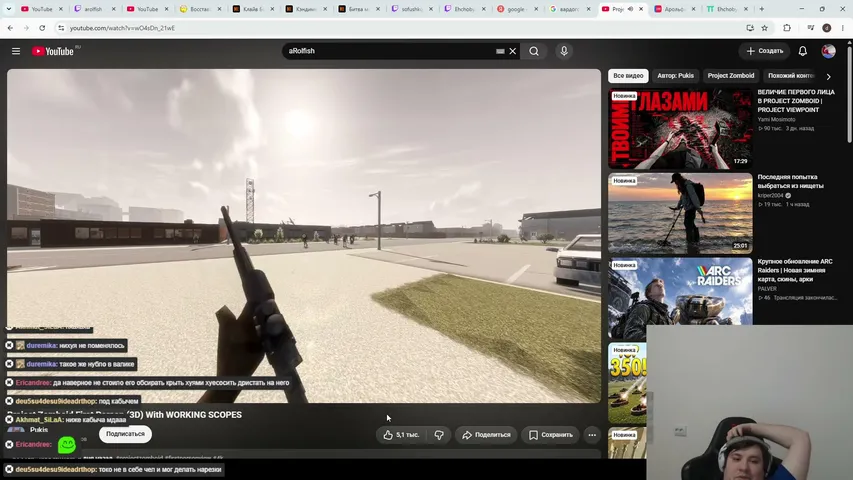The width and height of the screenshot is (853, 480).
Task: Open YouTube account avatar menu
Action: [x=828, y=51]
